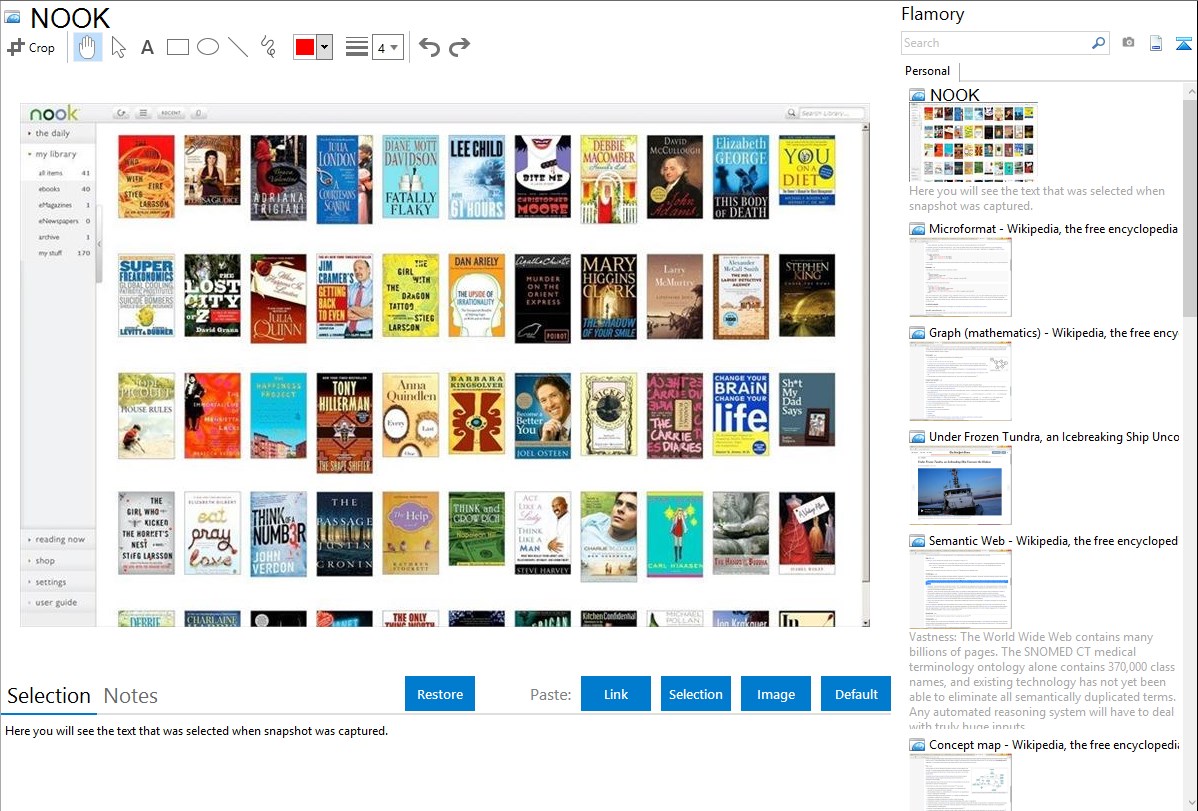
Task: Paste as Link button
Action: pos(616,694)
